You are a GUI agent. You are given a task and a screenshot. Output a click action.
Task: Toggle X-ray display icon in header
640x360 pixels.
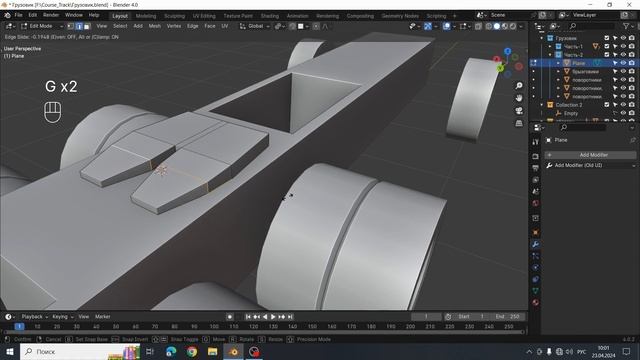coord(478,26)
